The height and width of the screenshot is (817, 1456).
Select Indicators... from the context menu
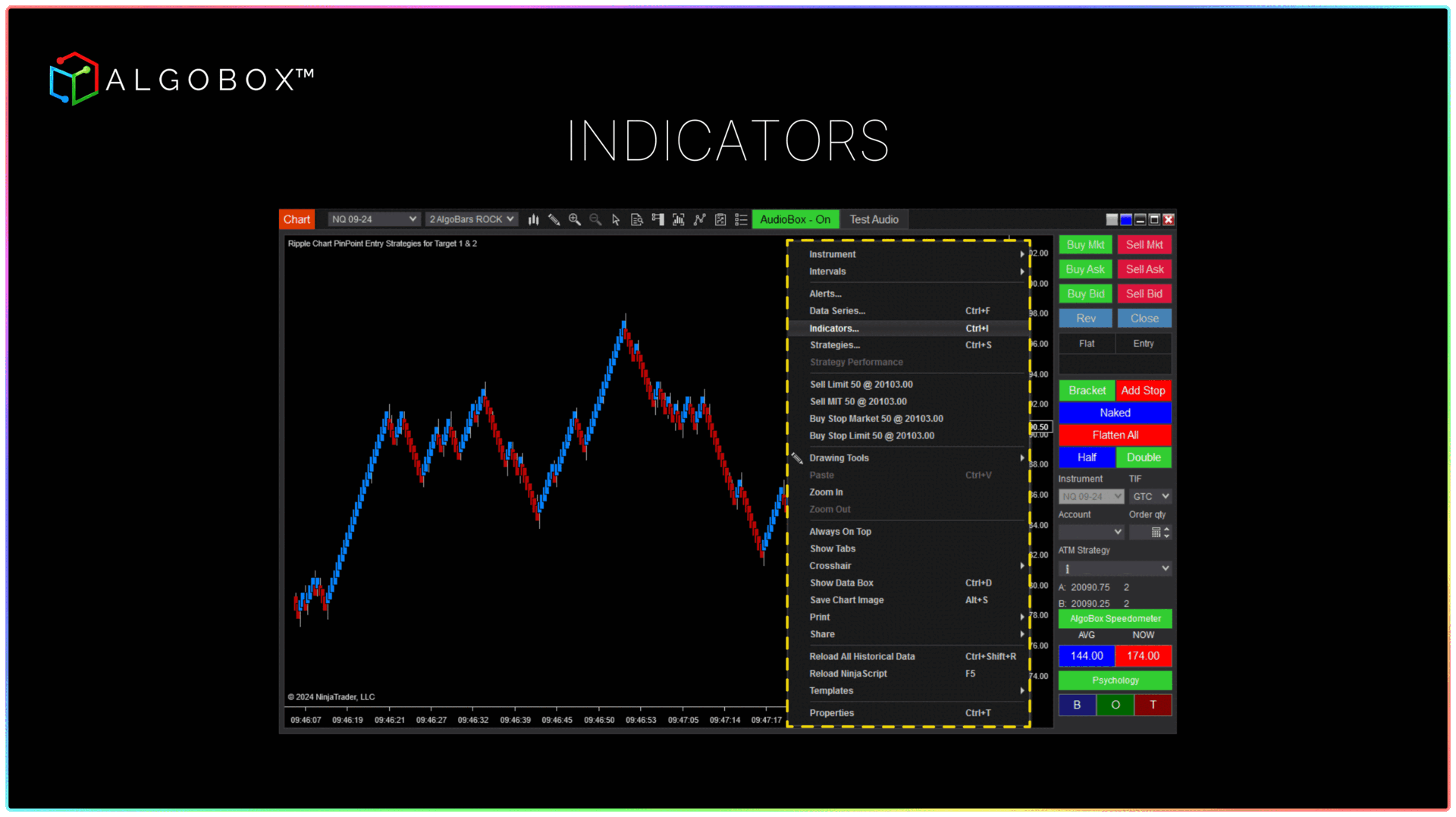pyautogui.click(x=834, y=328)
